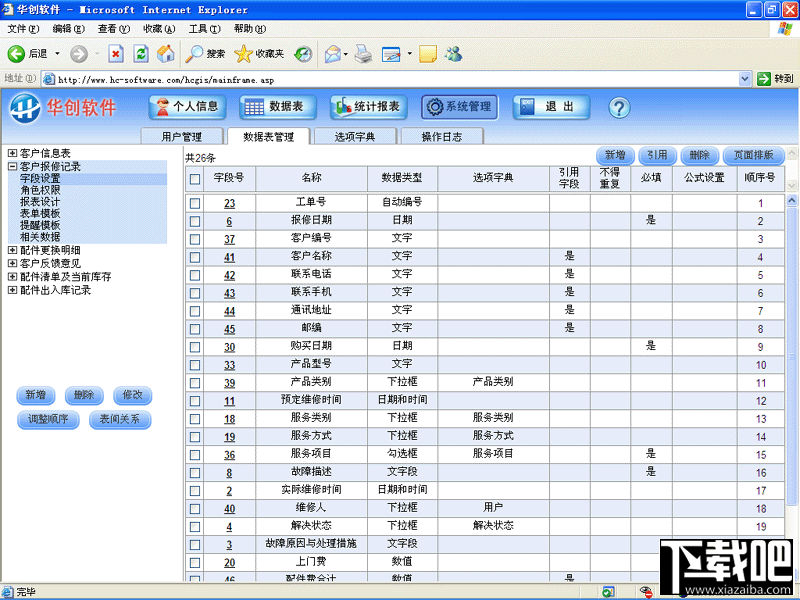This screenshot has height=600, width=800.
Task: Click the green Refresh page icon
Action: point(141,54)
